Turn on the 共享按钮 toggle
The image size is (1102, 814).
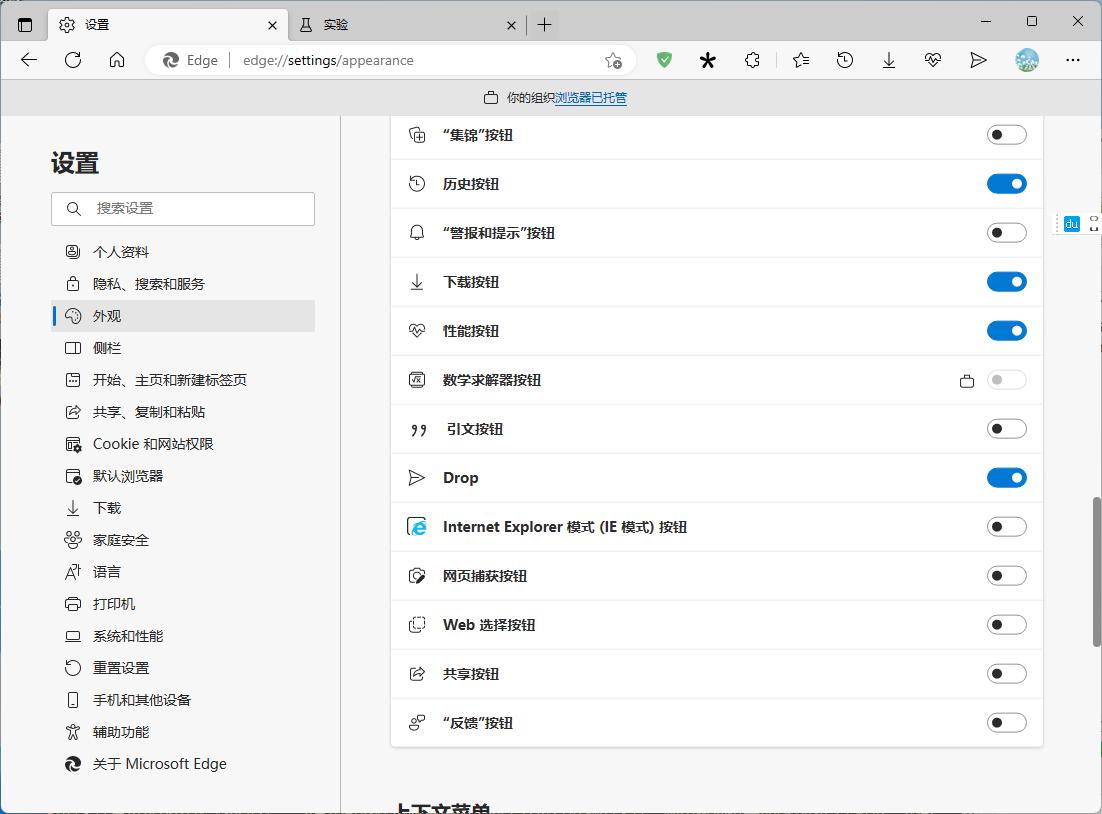coord(1006,673)
